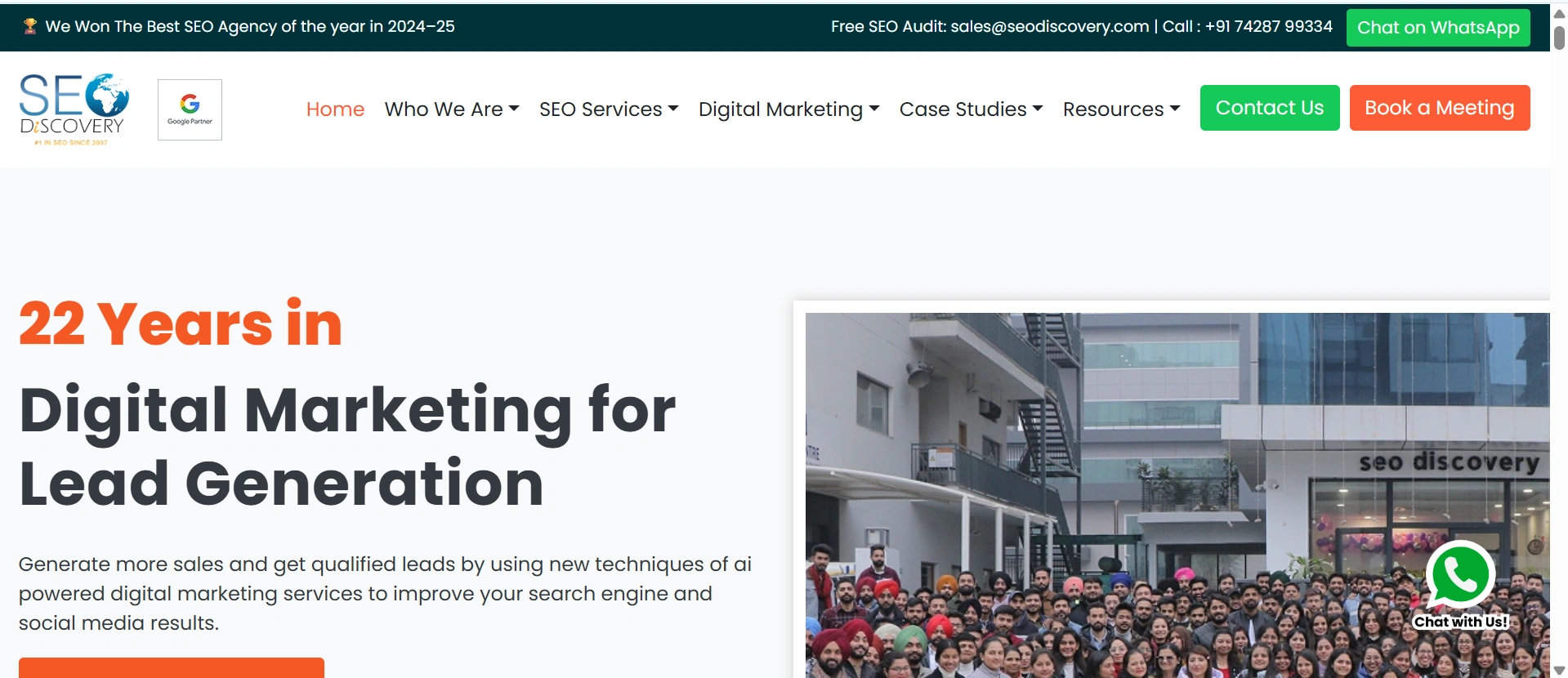
Task: Click the SEO Discovery logo
Action: pos(74,109)
